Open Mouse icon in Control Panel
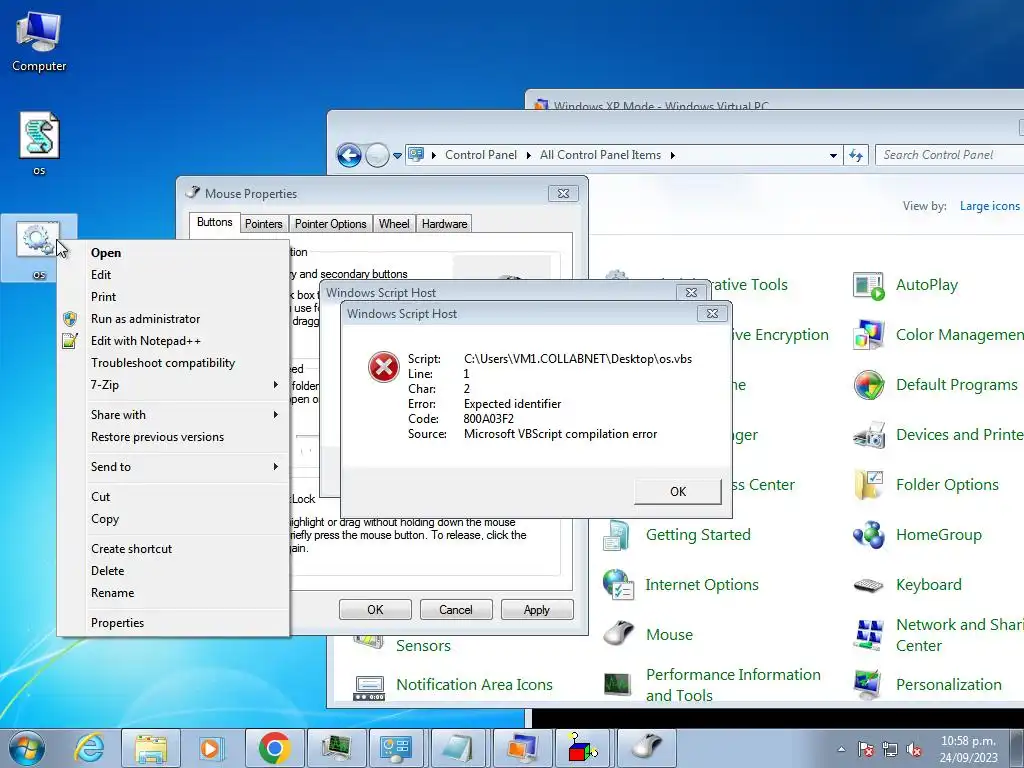Image resolution: width=1024 pixels, height=768 pixels. click(x=618, y=634)
